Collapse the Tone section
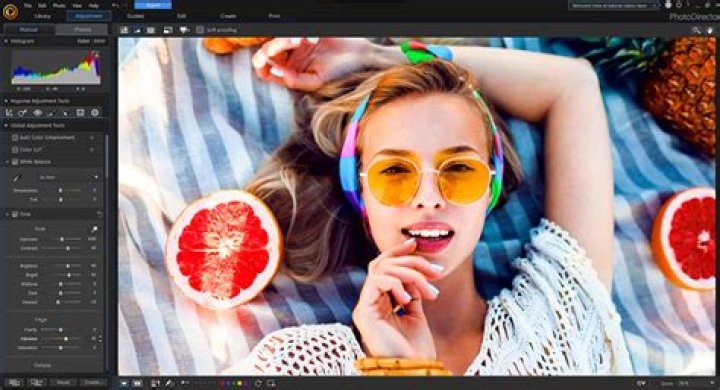Screen dimensions: 720x390 click(7, 215)
